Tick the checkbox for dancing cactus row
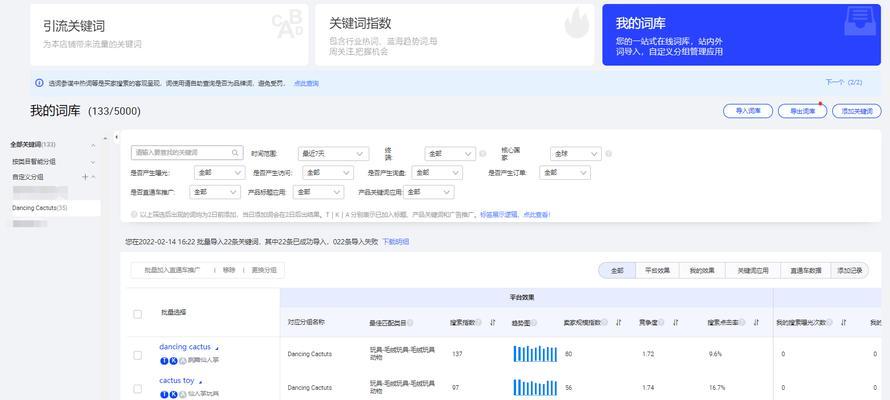Viewport: 890px width, 400px height. 137,355
